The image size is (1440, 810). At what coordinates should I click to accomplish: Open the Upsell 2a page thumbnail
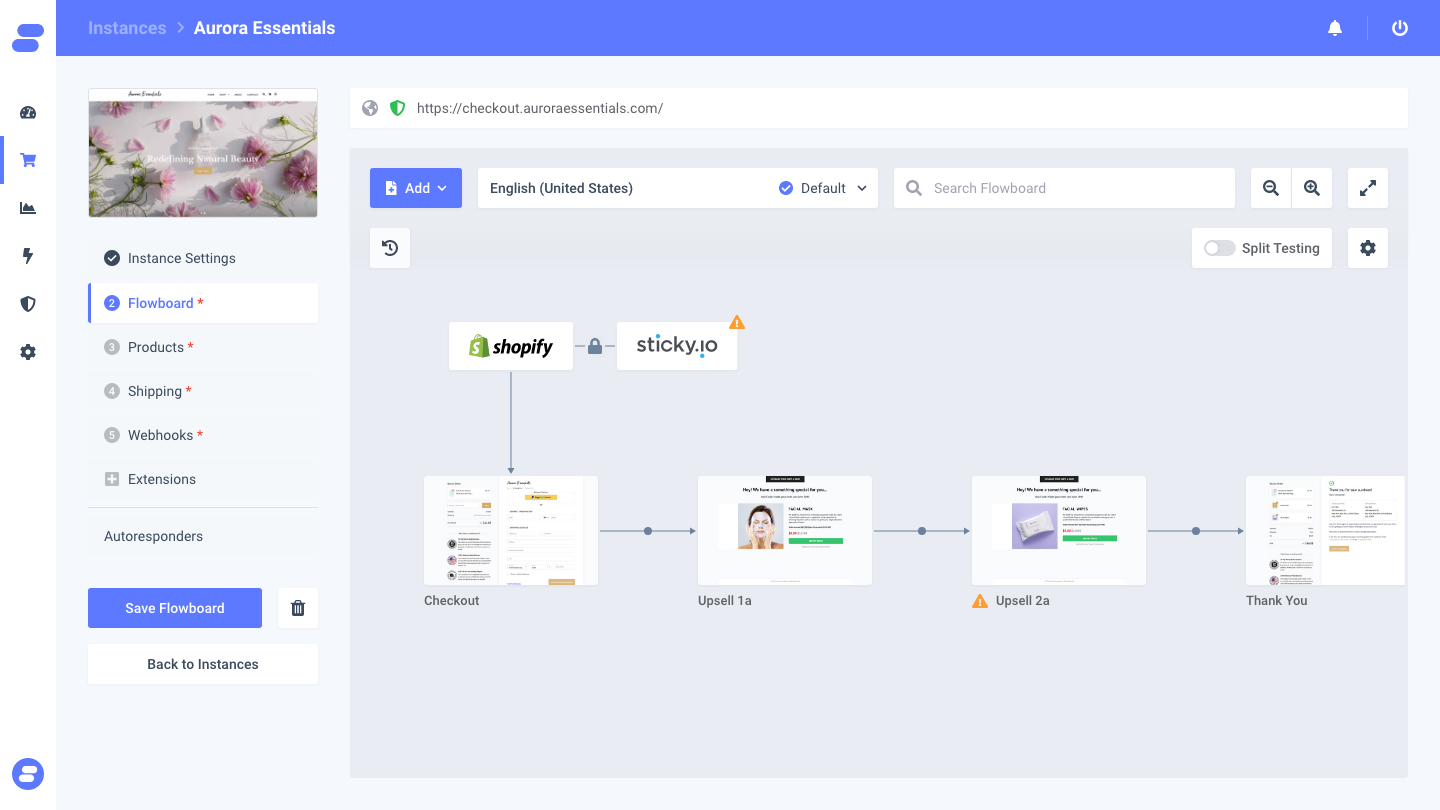[x=1059, y=530]
